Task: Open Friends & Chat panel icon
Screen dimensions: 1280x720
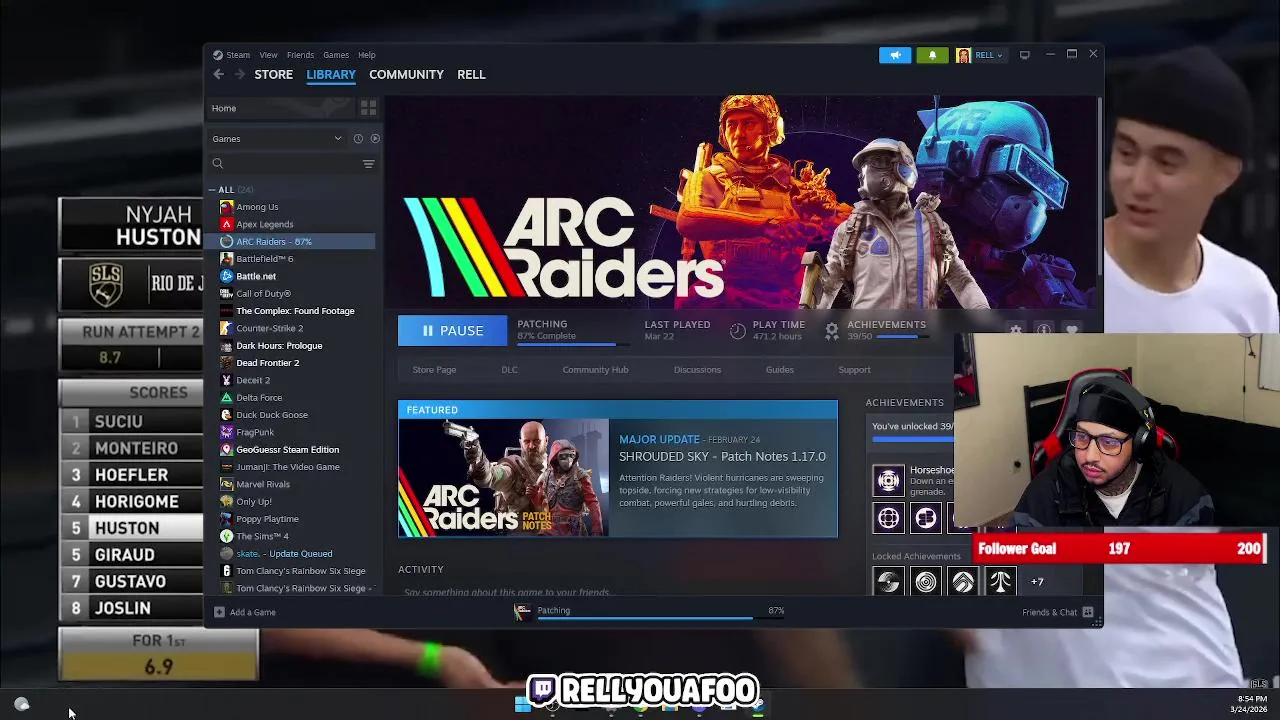Action: point(1088,612)
